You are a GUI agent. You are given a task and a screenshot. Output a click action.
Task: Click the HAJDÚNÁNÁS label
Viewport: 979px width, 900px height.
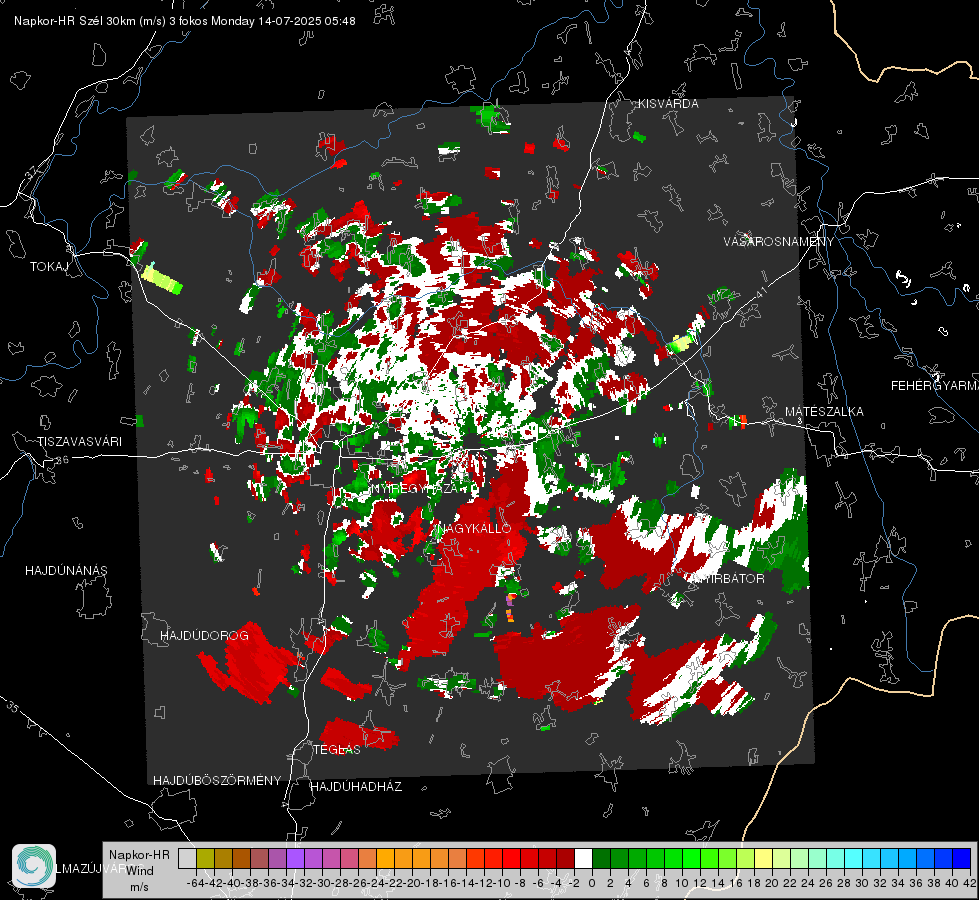coord(66,571)
